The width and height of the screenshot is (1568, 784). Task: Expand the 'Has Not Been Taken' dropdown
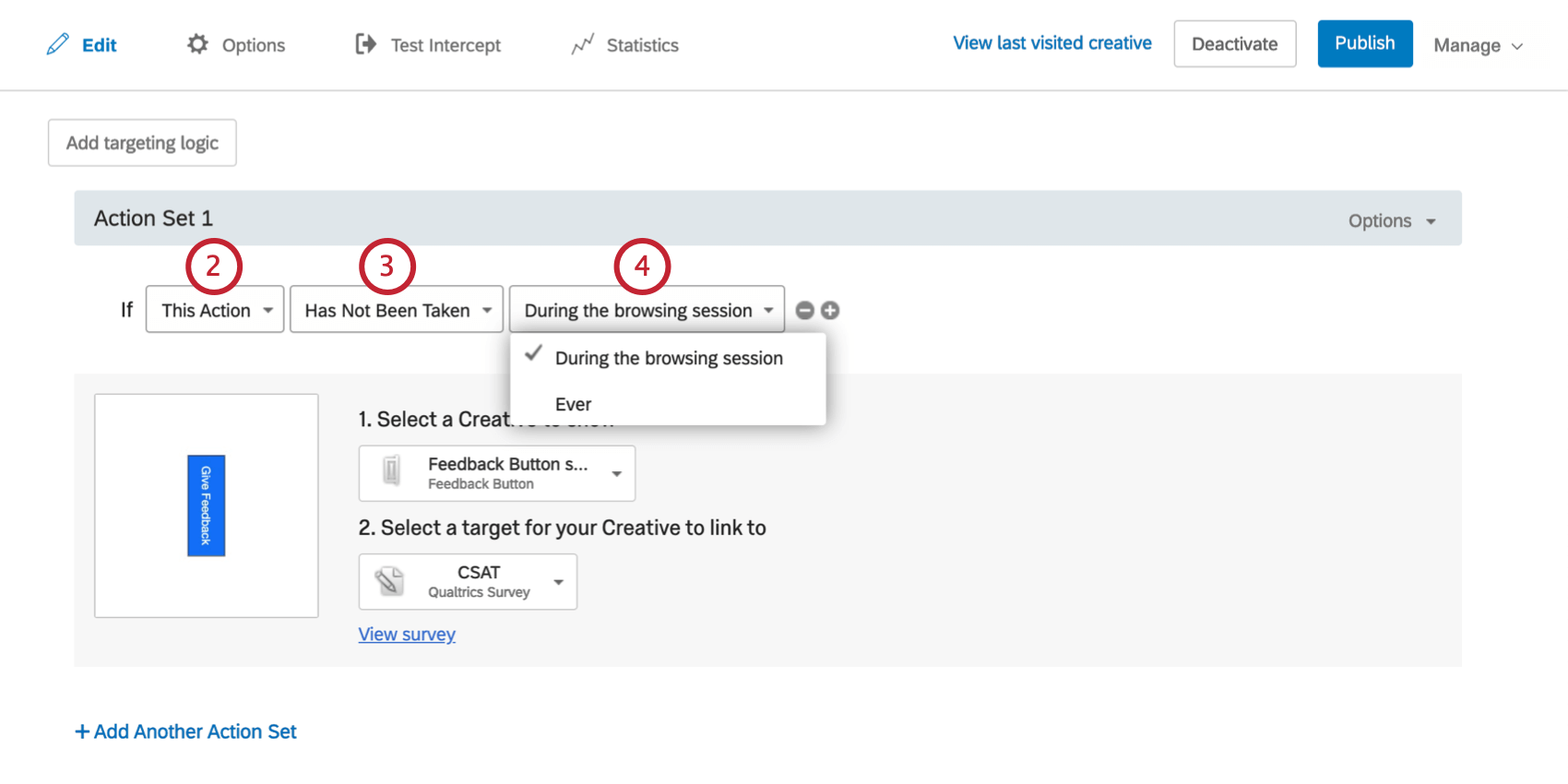click(397, 310)
